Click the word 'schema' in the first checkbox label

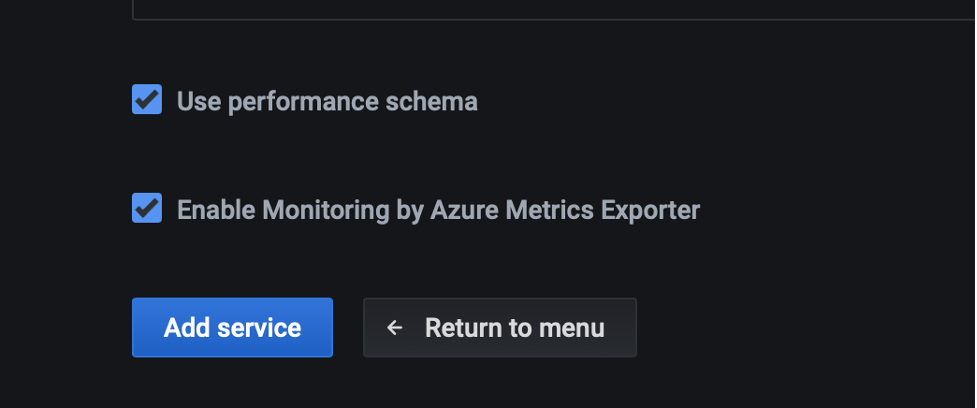431,102
